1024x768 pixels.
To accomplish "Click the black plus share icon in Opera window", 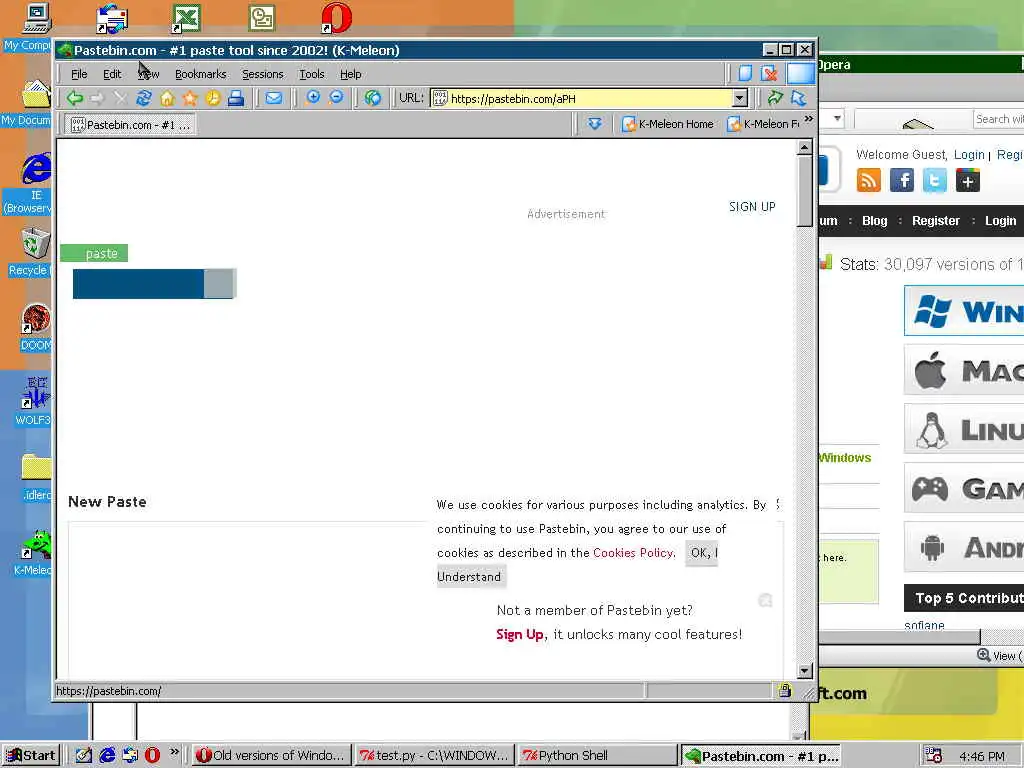I will pyautogui.click(x=968, y=180).
